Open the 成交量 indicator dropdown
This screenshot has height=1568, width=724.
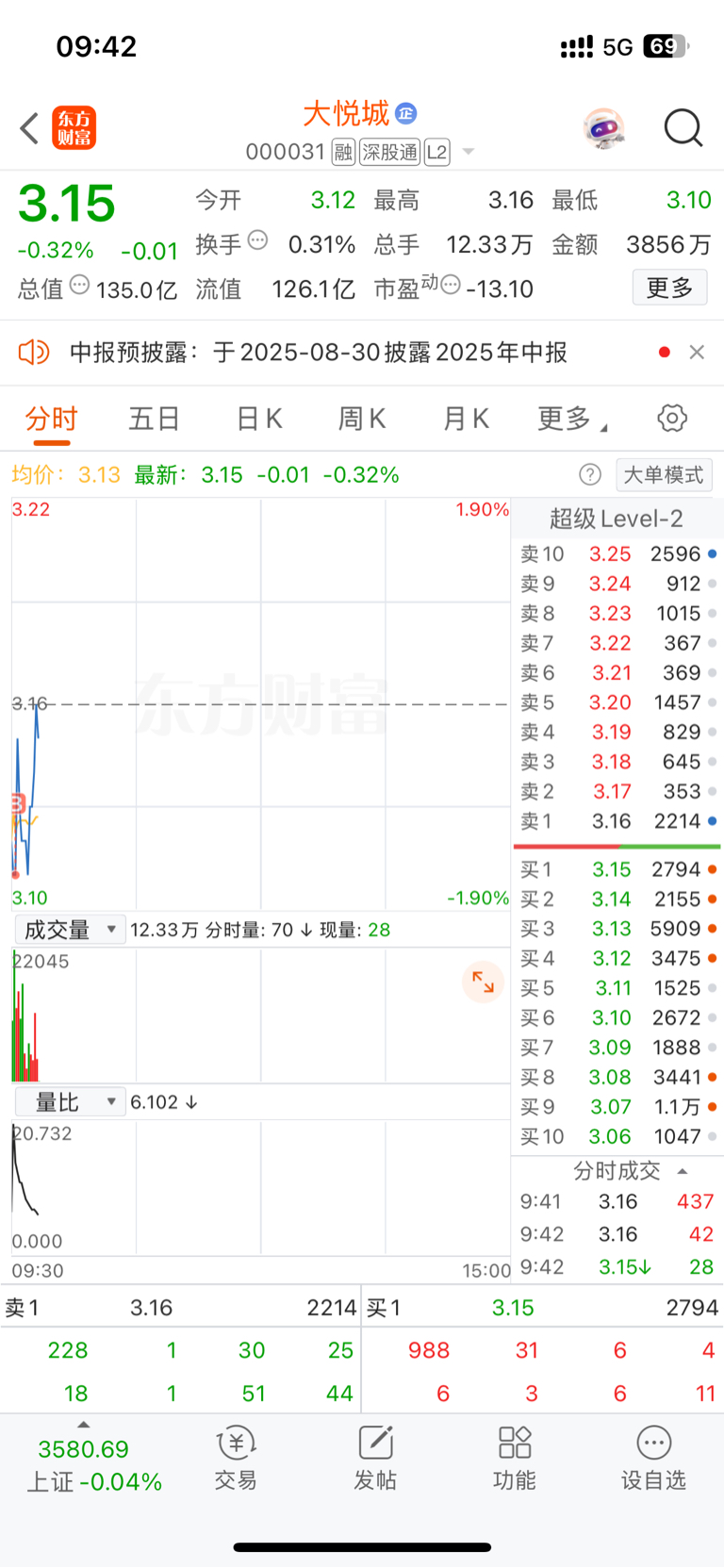[70, 930]
